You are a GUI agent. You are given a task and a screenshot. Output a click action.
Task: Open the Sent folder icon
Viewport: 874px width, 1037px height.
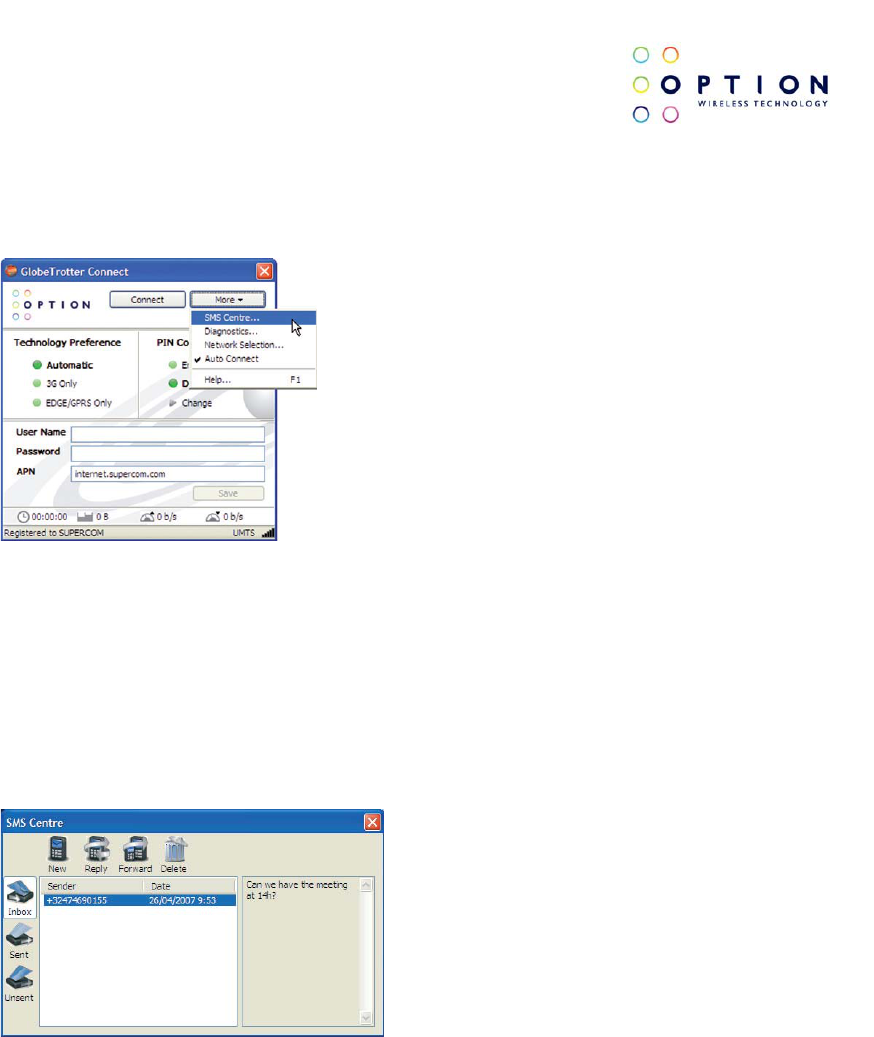pyautogui.click(x=20, y=936)
